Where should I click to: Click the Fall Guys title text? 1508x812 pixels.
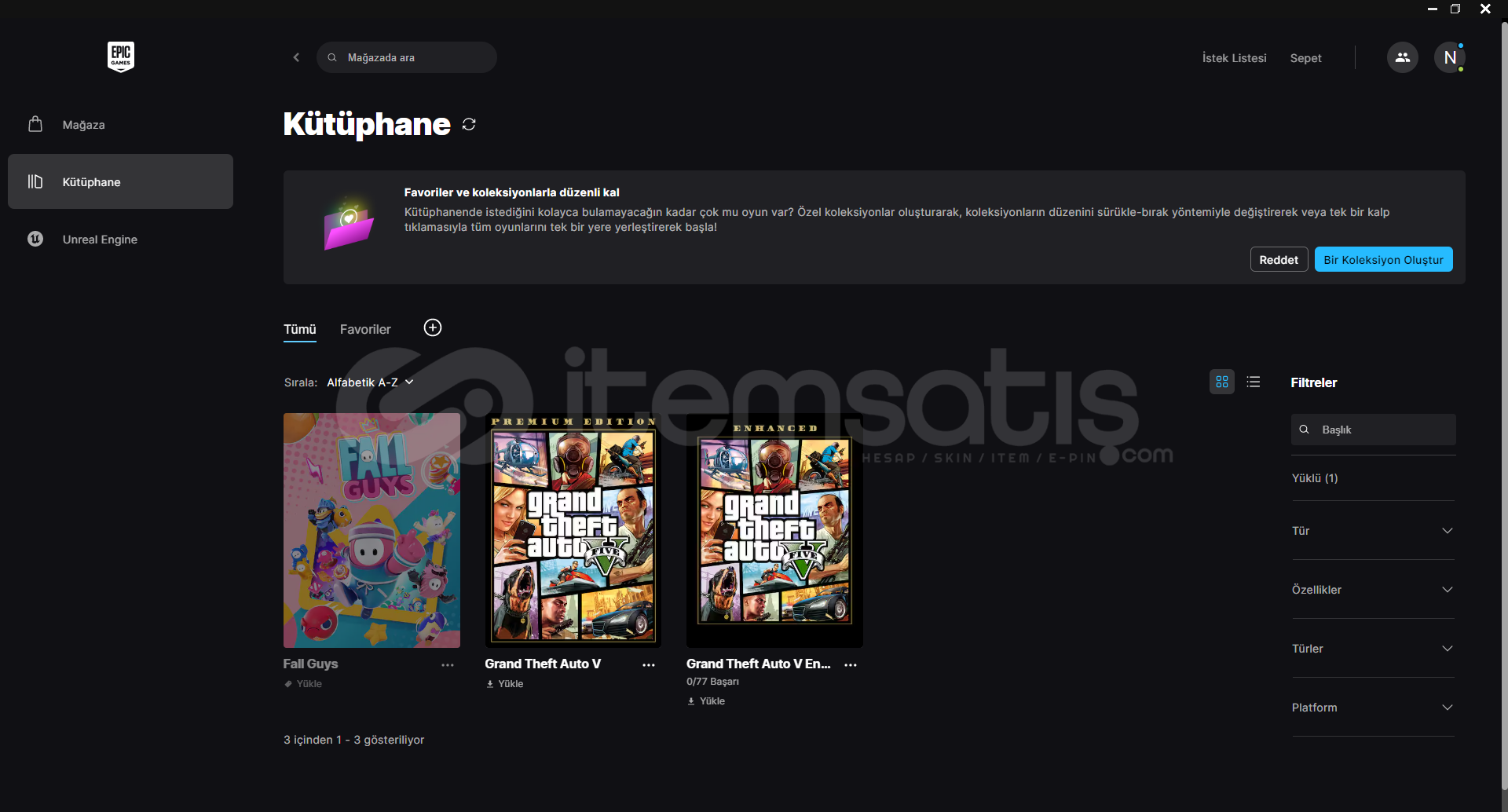(310, 664)
